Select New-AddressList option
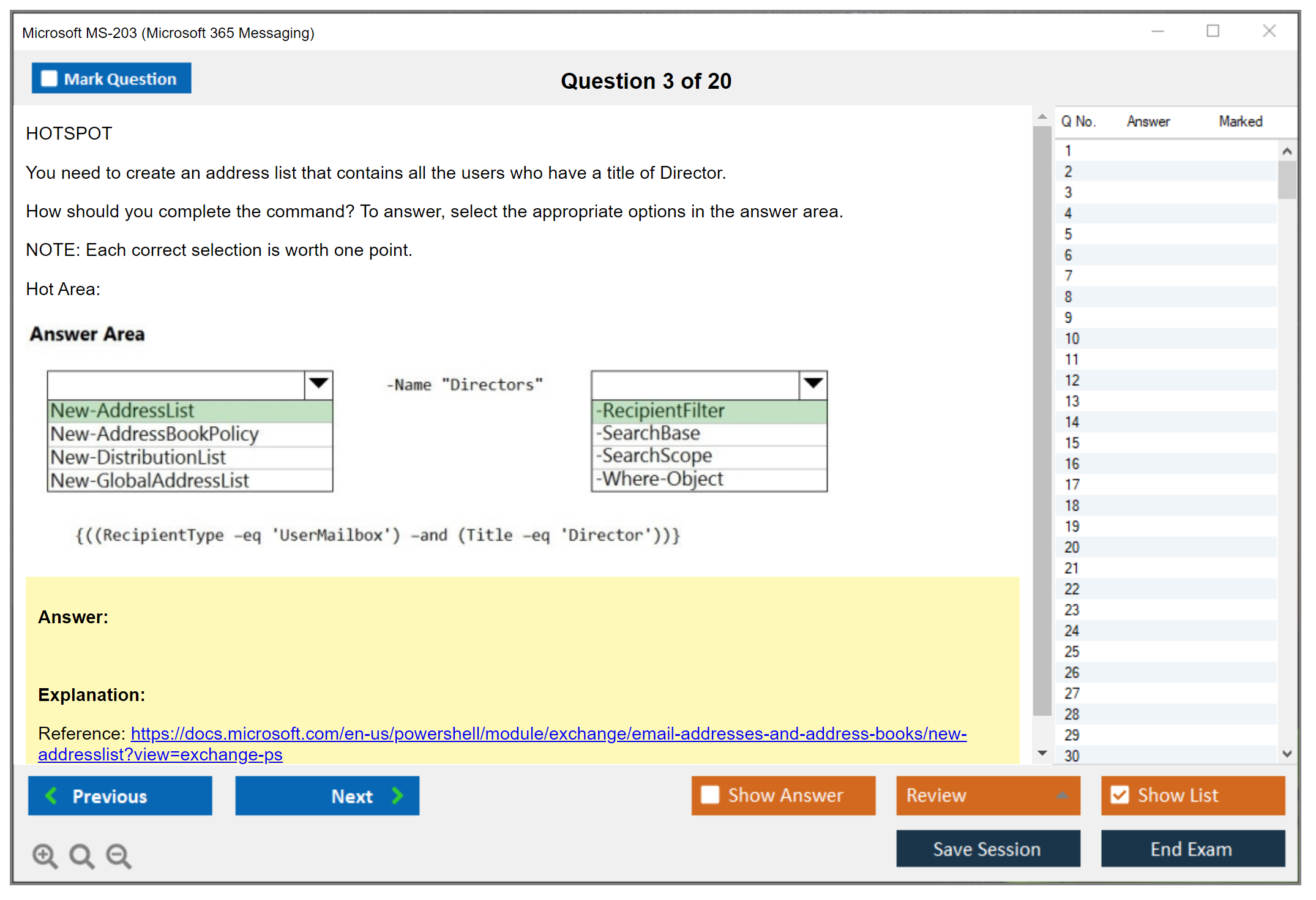The height and width of the screenshot is (900, 1316). (122, 411)
